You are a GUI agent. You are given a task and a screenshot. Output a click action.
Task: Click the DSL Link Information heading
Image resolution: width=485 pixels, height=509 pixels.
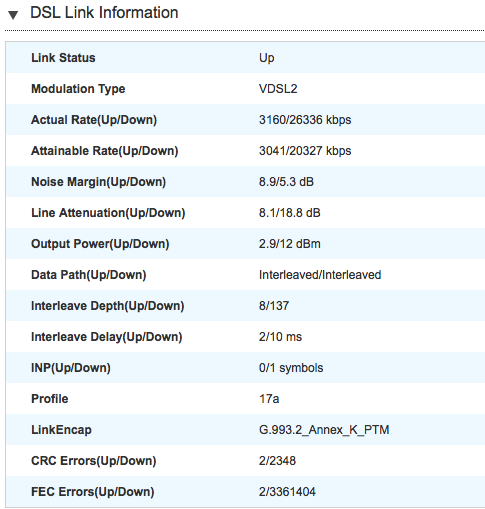point(104,13)
